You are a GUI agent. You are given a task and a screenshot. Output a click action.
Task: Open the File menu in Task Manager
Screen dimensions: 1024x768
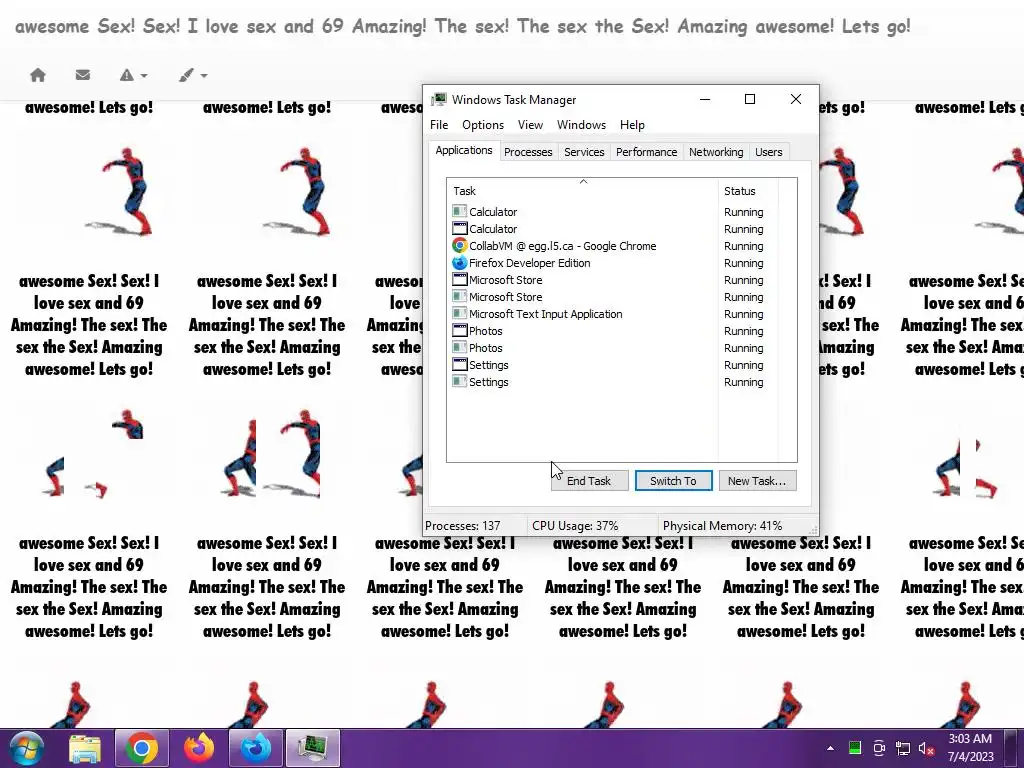coord(439,125)
